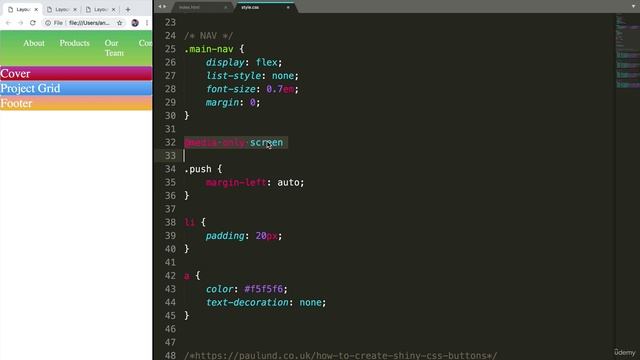Screen dimensions: 640x360
Task: Close the first Layout browser tab
Action: point(36,9)
